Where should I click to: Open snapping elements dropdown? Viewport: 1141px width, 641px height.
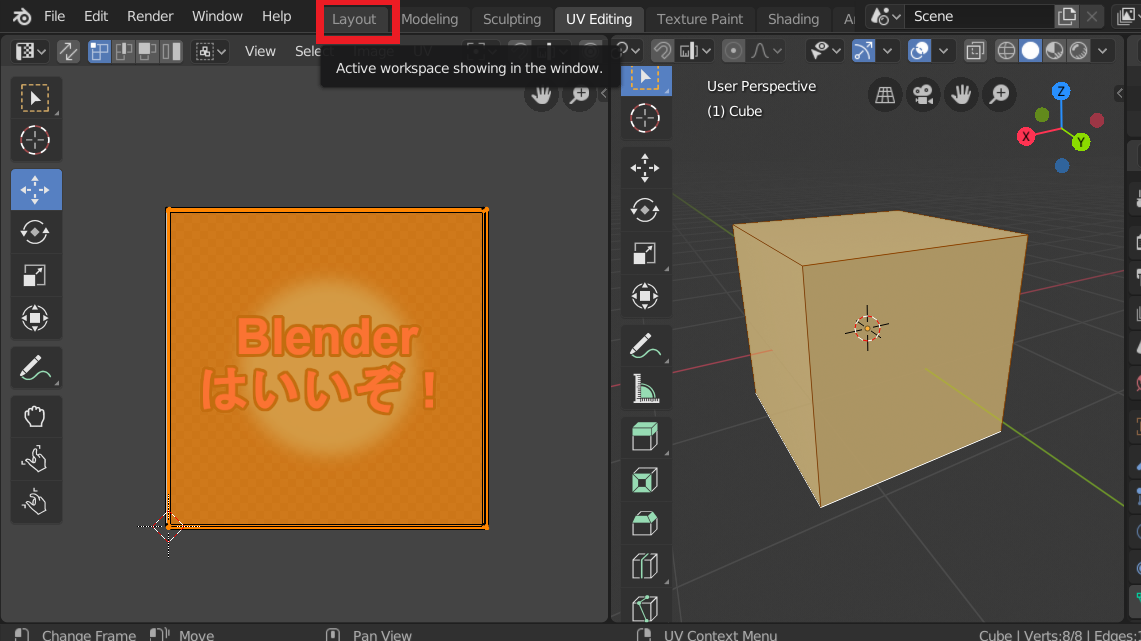pos(694,51)
